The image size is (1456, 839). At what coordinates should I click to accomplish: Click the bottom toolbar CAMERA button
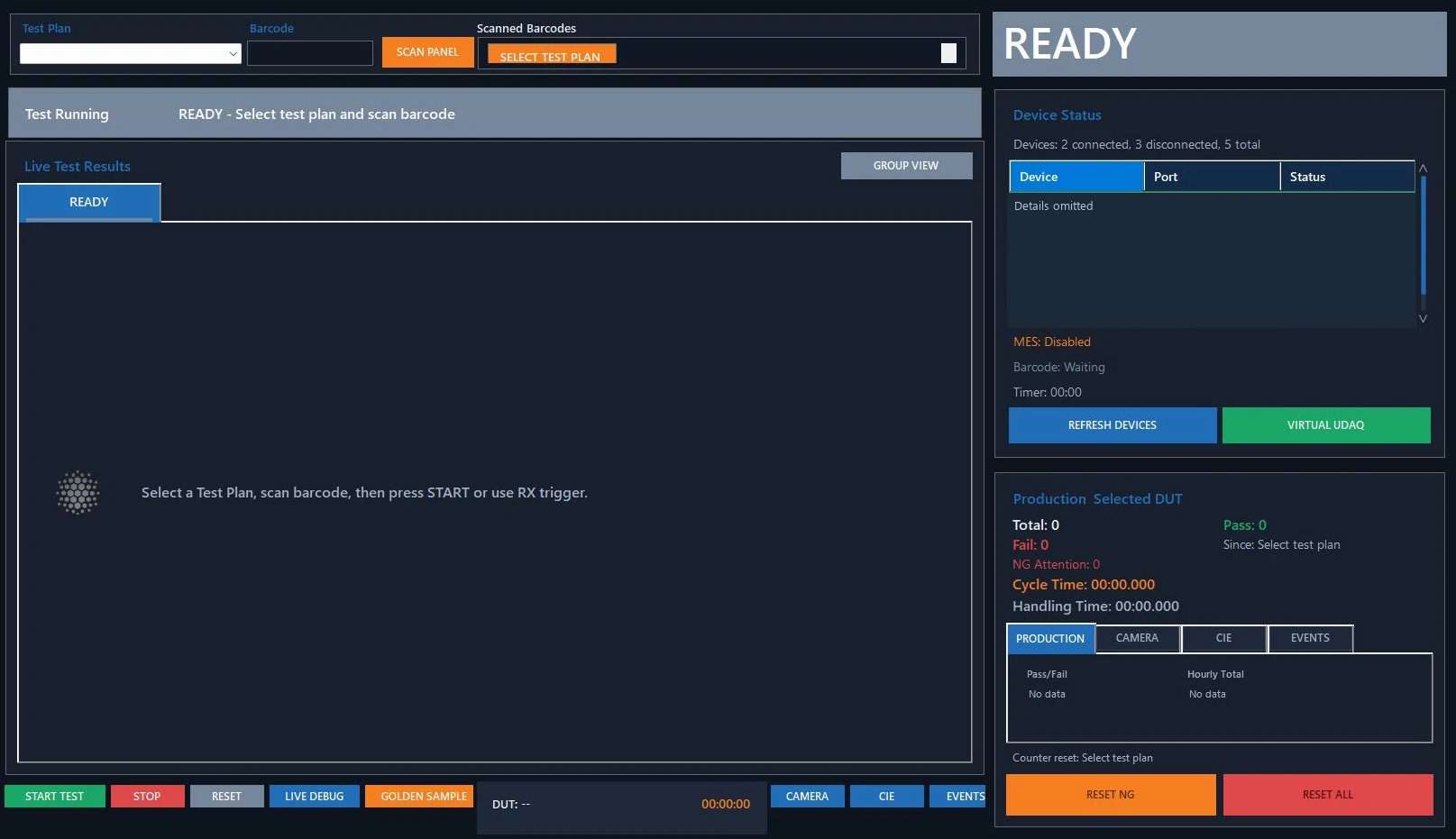807,797
